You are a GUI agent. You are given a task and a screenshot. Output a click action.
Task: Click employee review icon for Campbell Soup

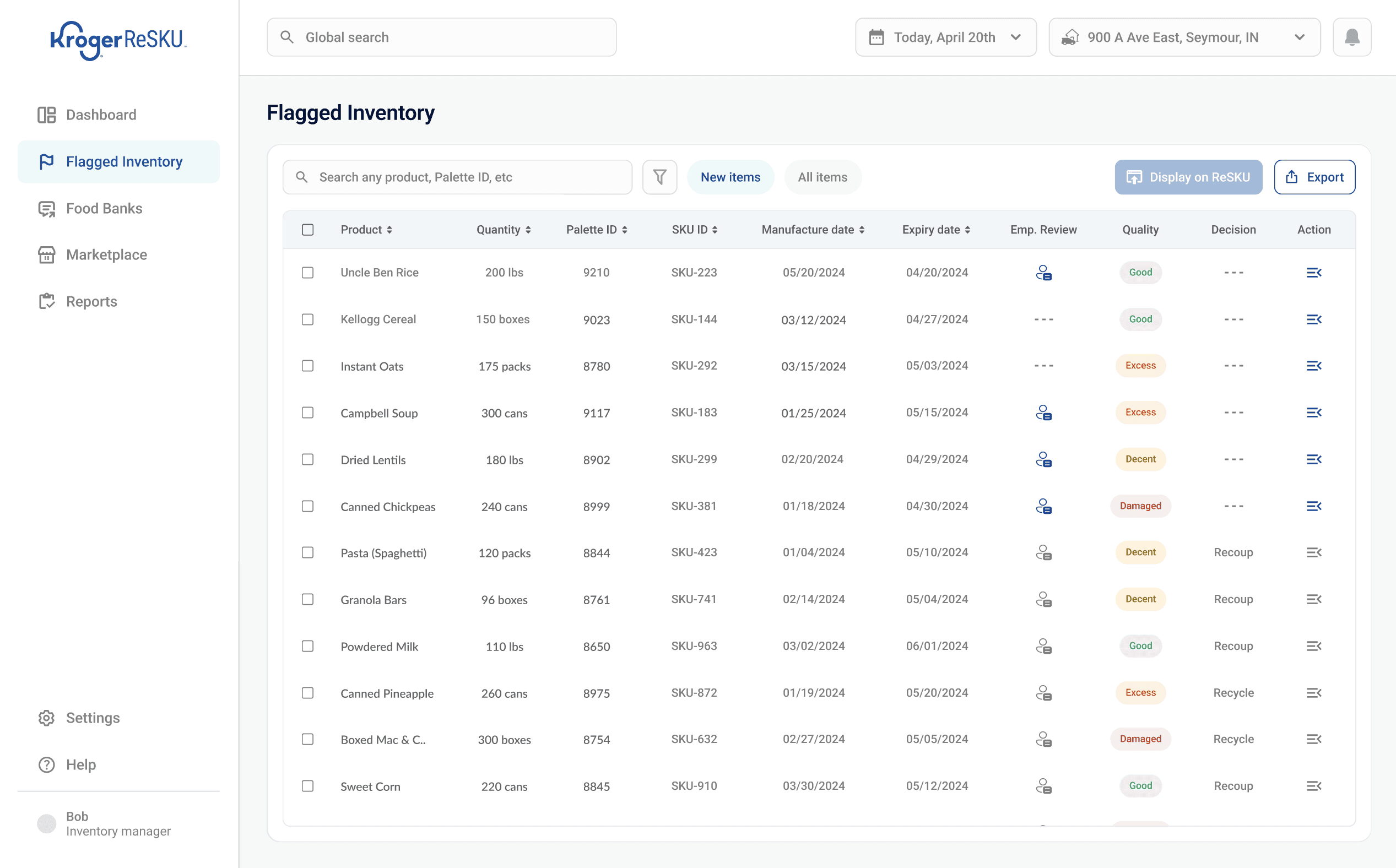point(1043,413)
